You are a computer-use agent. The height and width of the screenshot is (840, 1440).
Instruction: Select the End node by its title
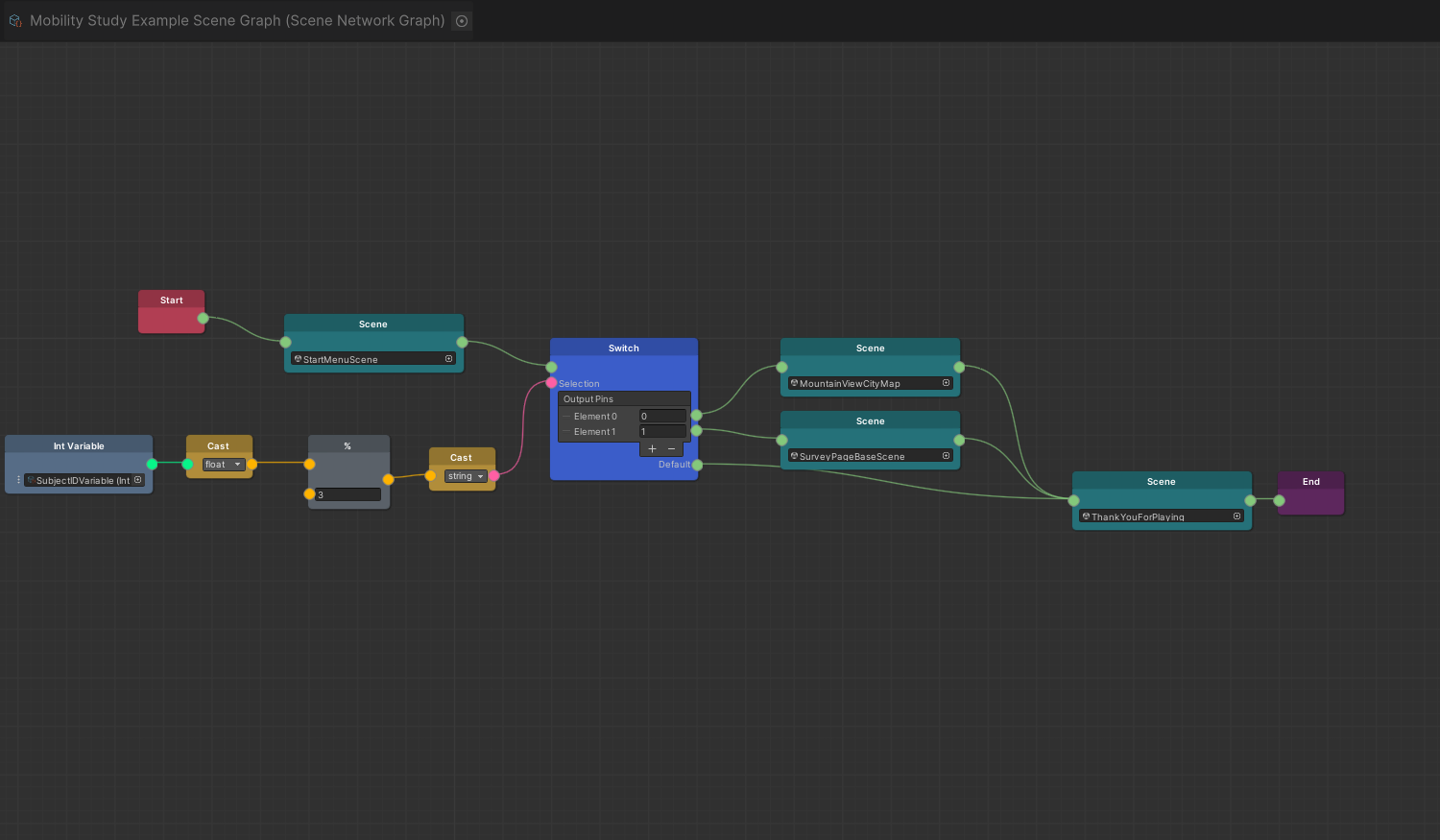click(x=1311, y=482)
